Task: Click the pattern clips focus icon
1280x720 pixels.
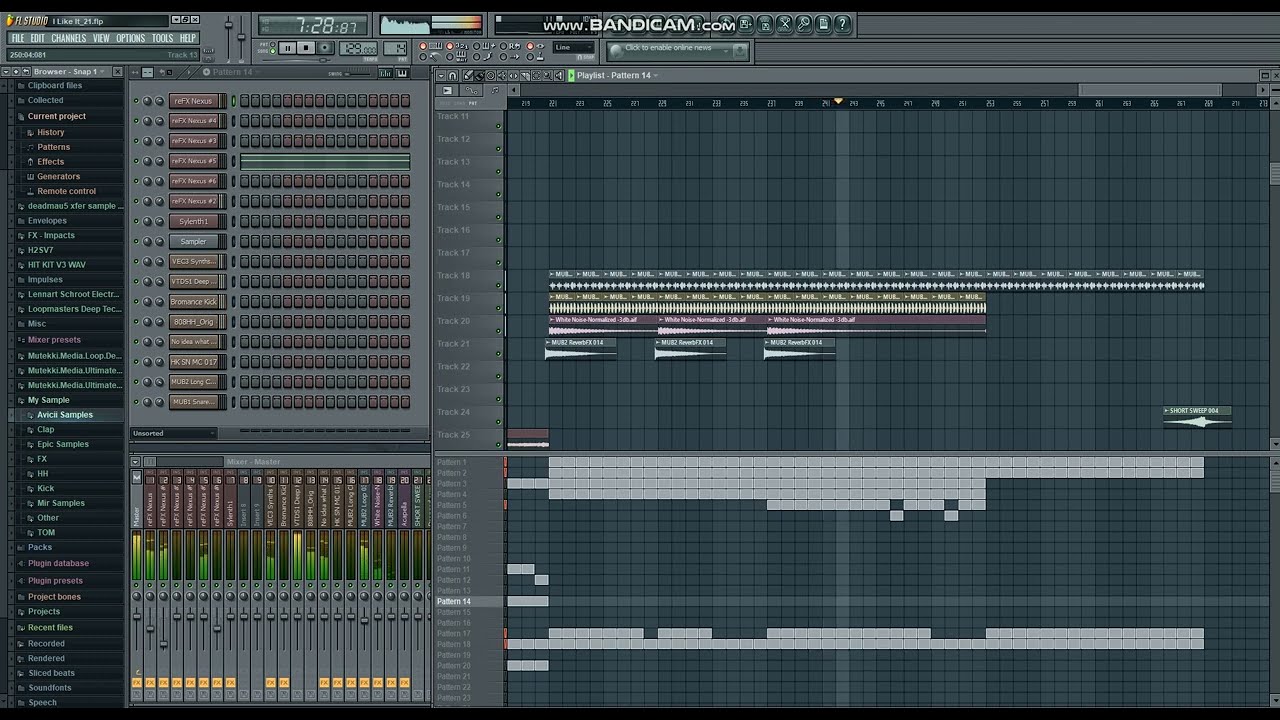Action: click(x=495, y=91)
